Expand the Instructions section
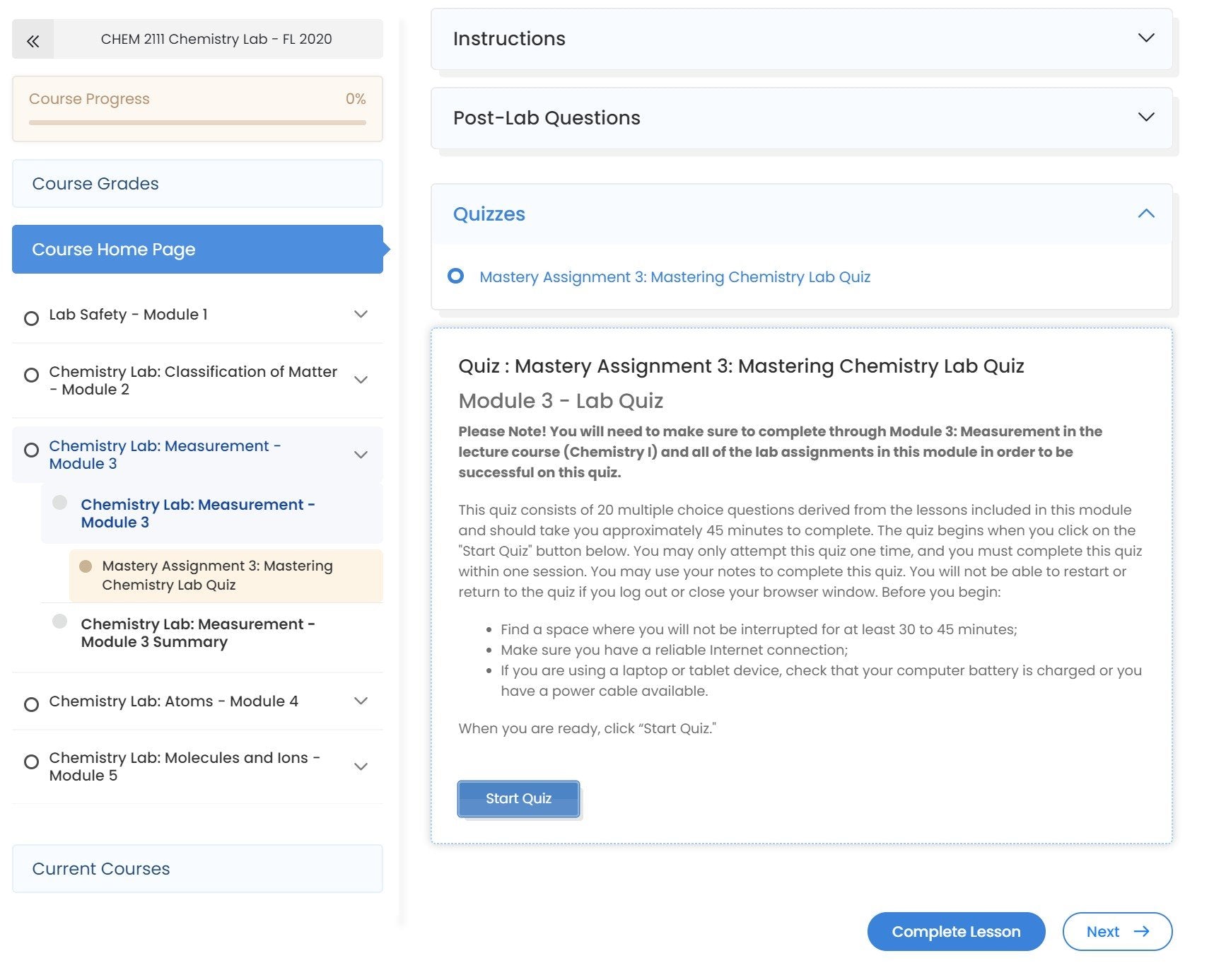The image size is (1226, 980). pyautogui.click(x=1145, y=38)
